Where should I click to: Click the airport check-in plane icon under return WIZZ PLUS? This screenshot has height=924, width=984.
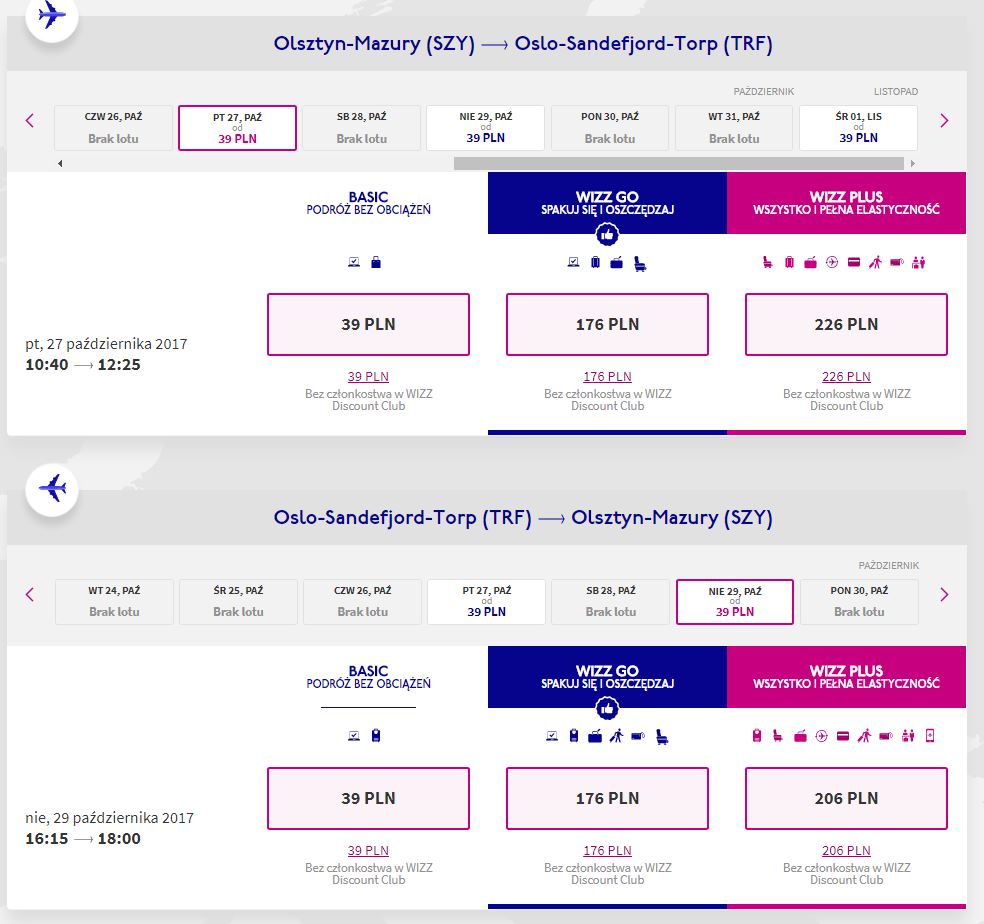[821, 736]
